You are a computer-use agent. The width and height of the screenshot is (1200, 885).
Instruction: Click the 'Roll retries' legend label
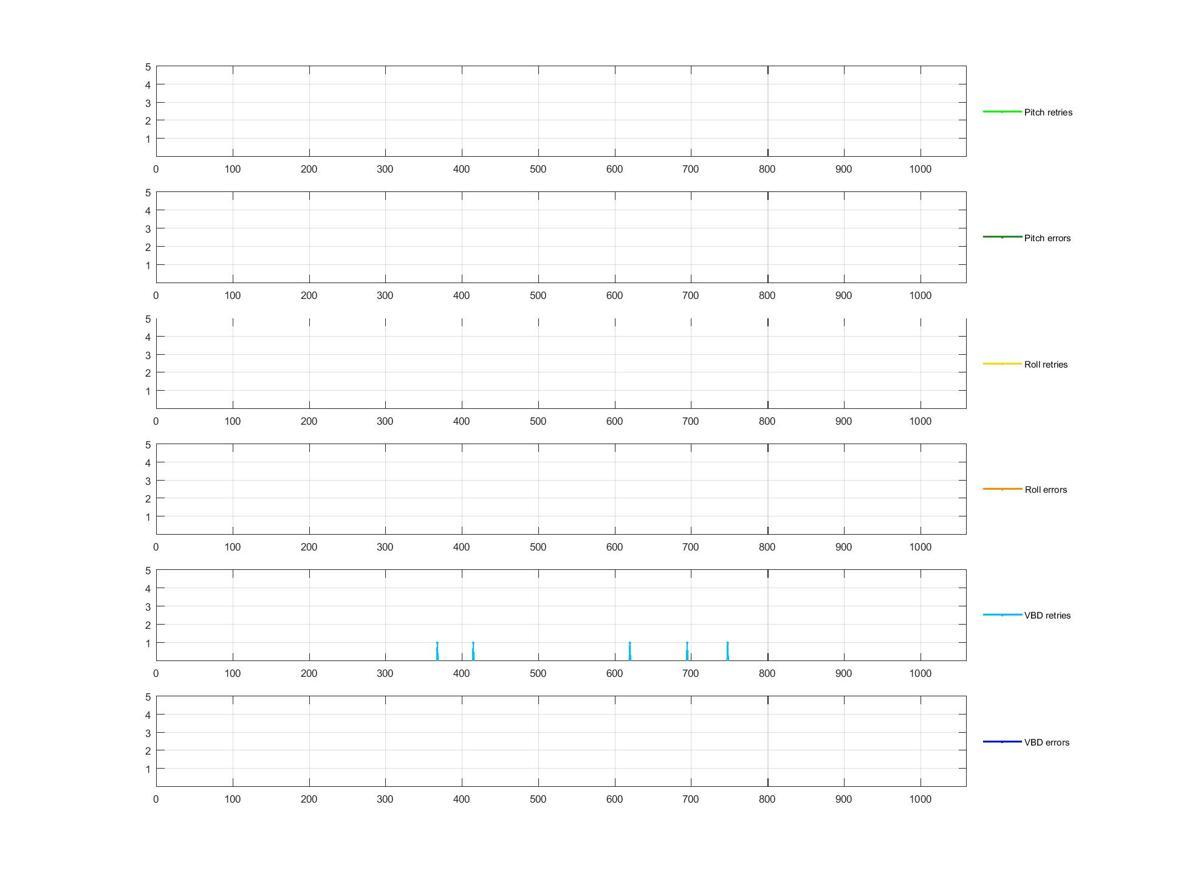click(x=1046, y=364)
